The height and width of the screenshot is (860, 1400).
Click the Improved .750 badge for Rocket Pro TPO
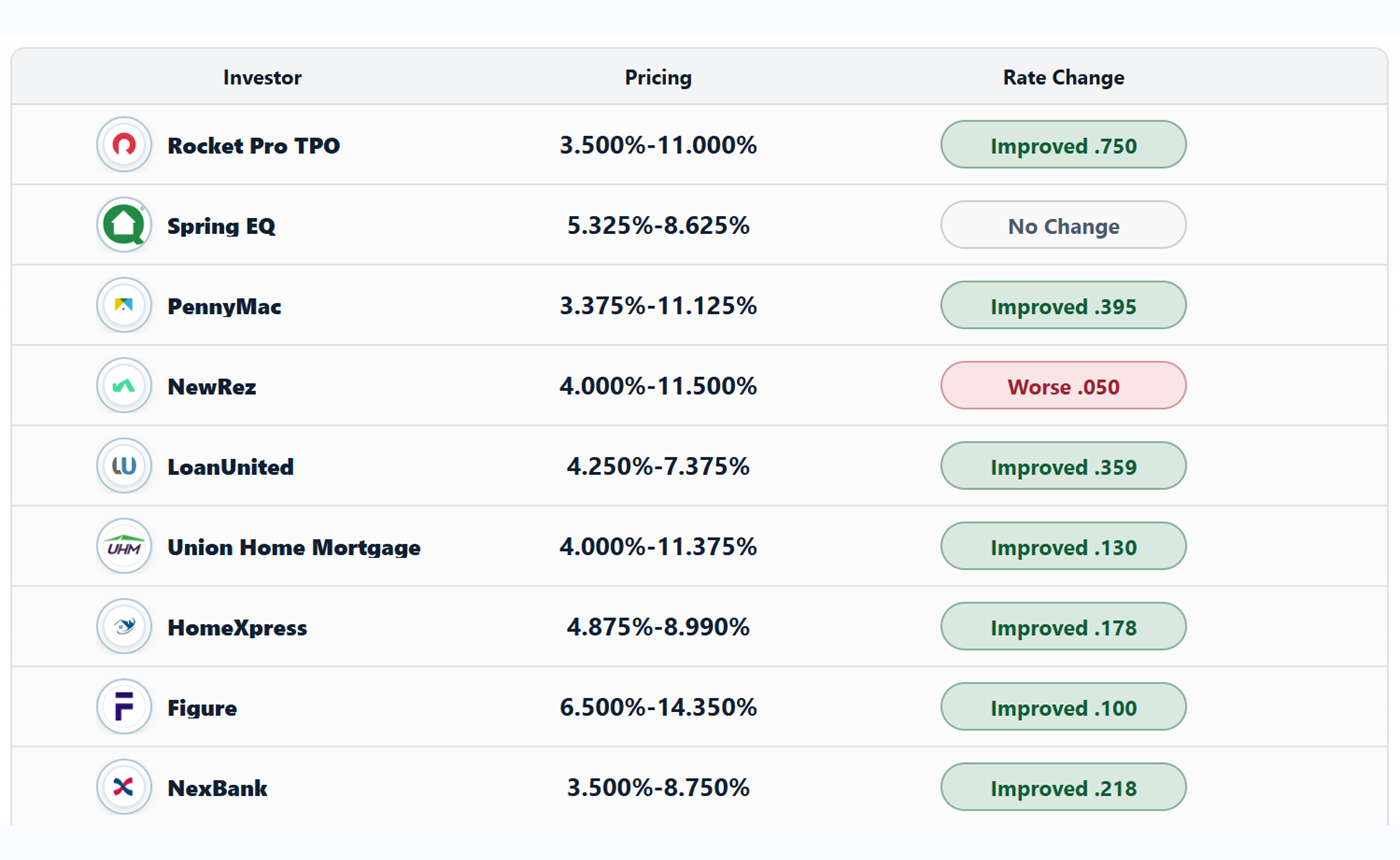(x=1063, y=145)
